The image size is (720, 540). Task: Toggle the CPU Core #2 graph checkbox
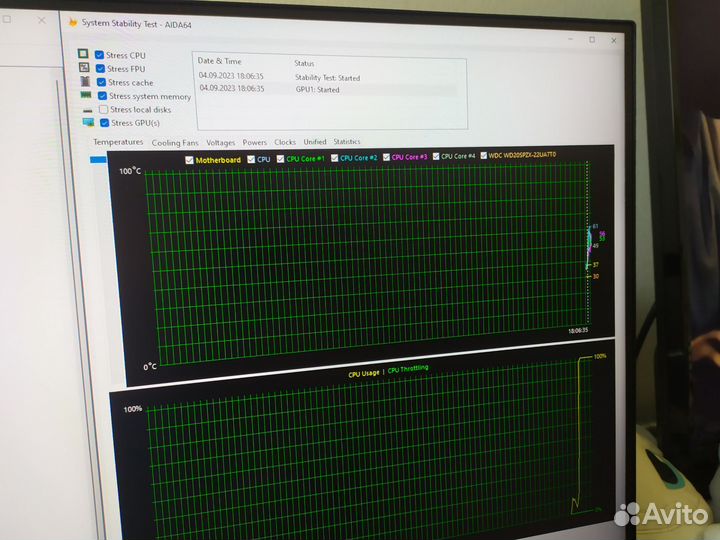pos(334,158)
